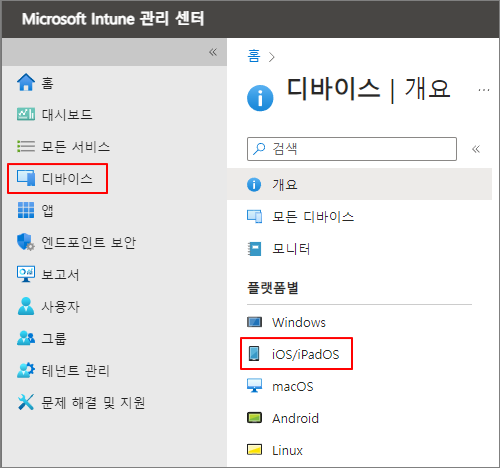
Task: Click the Linux platform icon
Action: click(254, 450)
